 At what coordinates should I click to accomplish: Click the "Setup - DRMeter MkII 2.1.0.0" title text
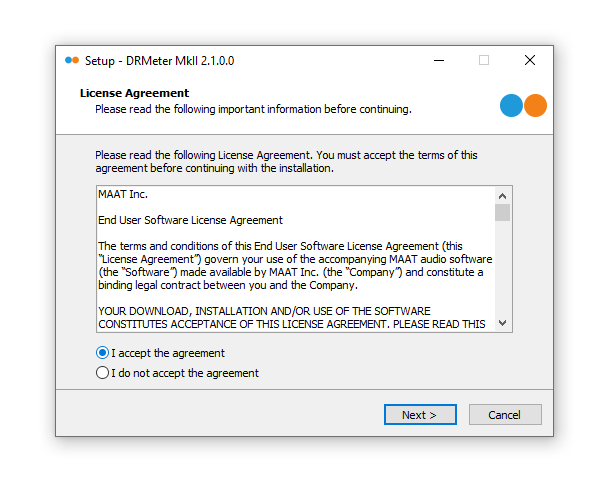[159, 60]
